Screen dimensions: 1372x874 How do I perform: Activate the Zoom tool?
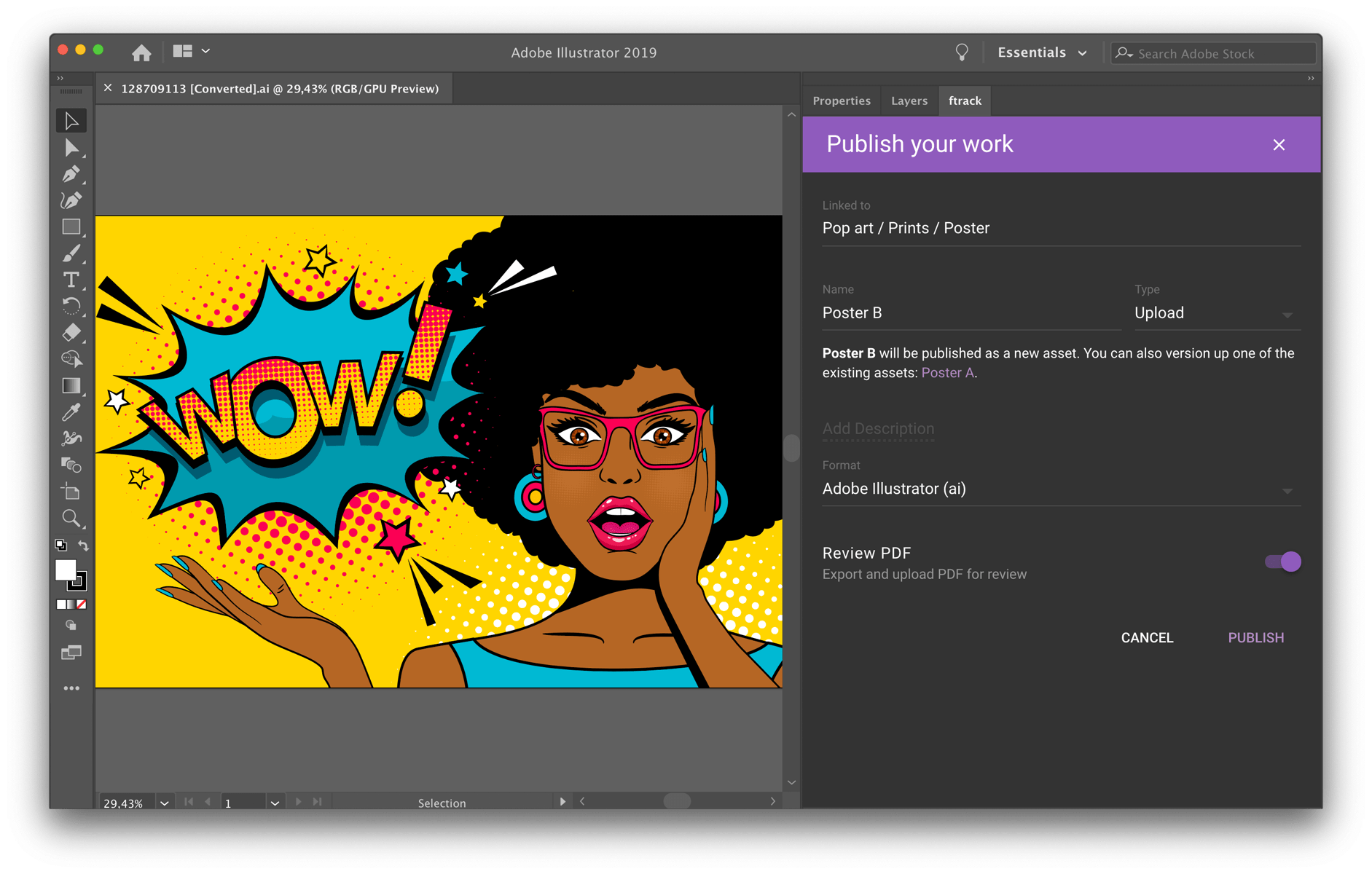click(x=71, y=518)
